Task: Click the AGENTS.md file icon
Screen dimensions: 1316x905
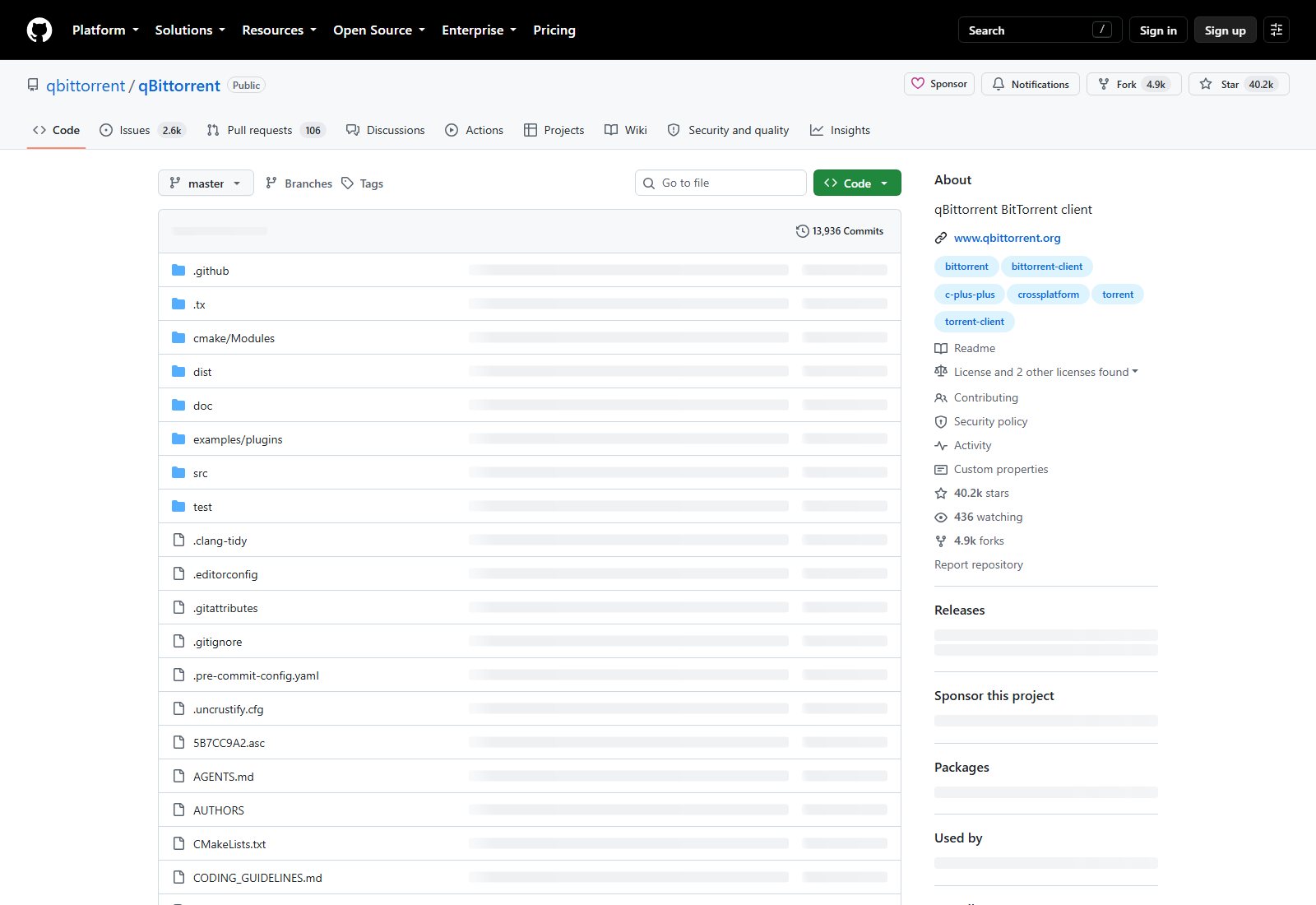Action: click(178, 776)
